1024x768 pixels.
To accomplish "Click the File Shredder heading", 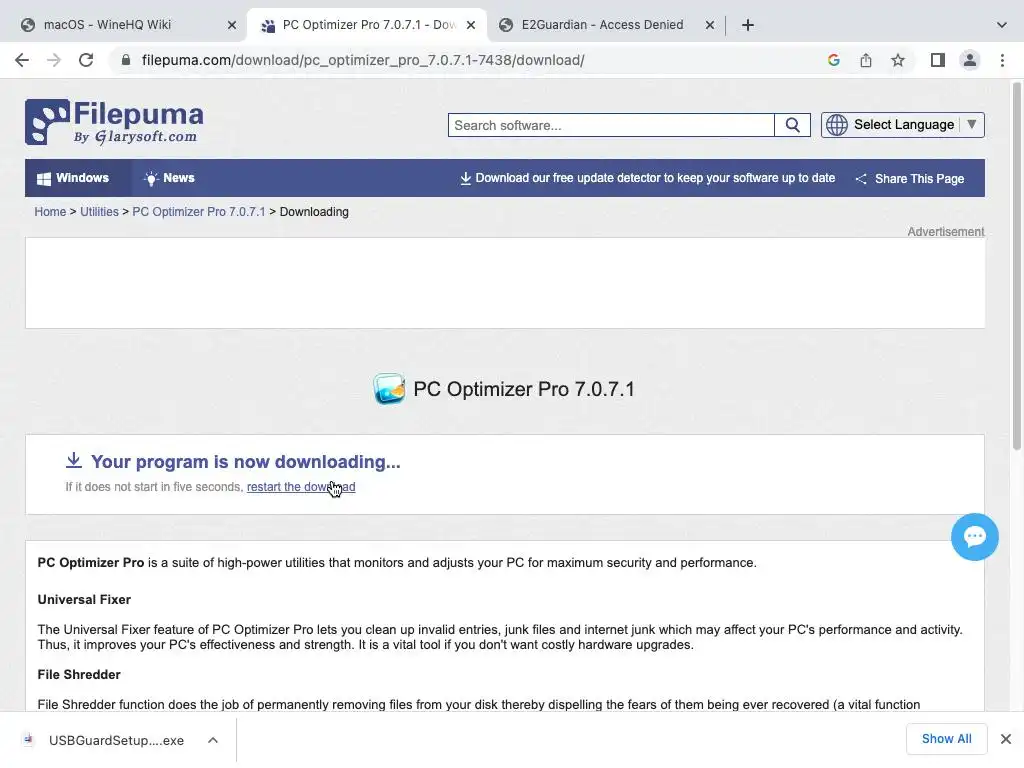I will (79, 675).
